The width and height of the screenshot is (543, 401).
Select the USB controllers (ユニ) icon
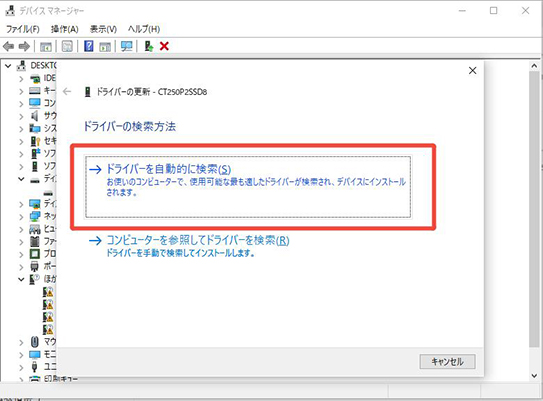point(35,367)
